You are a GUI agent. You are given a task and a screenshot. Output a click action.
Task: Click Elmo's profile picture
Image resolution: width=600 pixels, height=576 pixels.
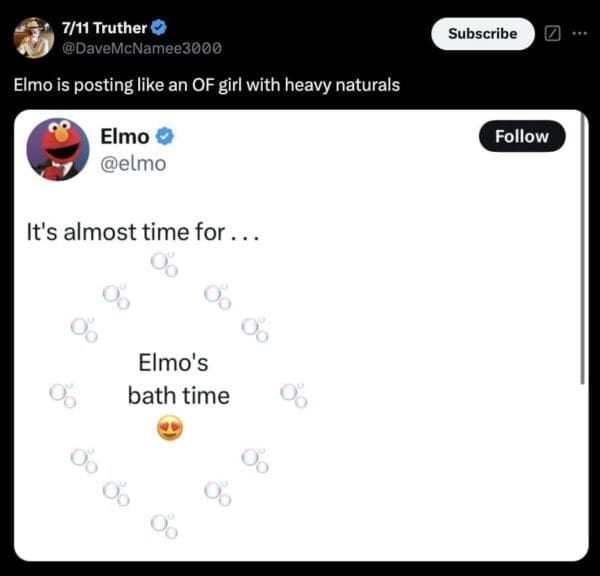coord(57,148)
